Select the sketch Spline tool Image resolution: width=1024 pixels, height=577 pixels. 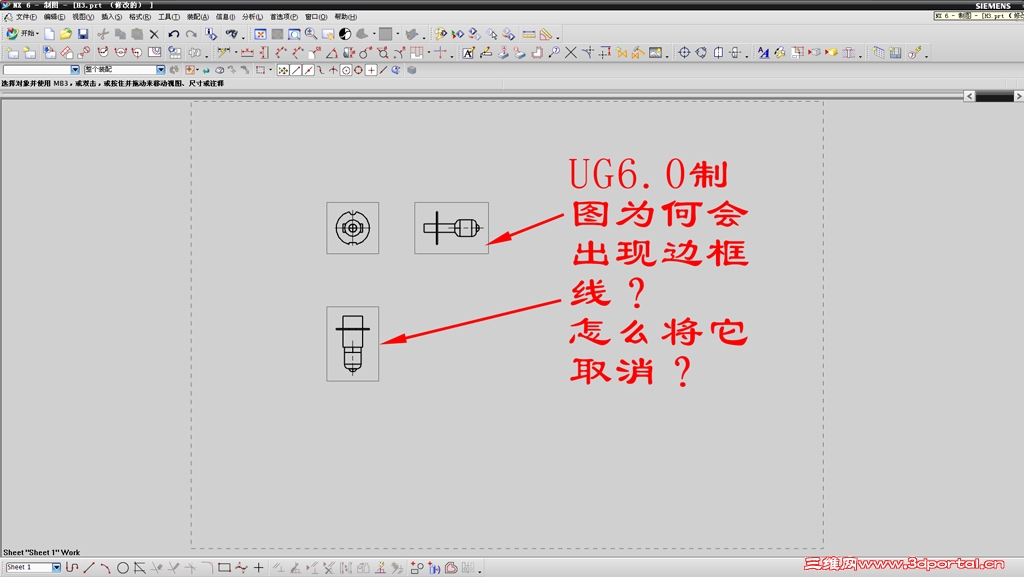click(241, 568)
